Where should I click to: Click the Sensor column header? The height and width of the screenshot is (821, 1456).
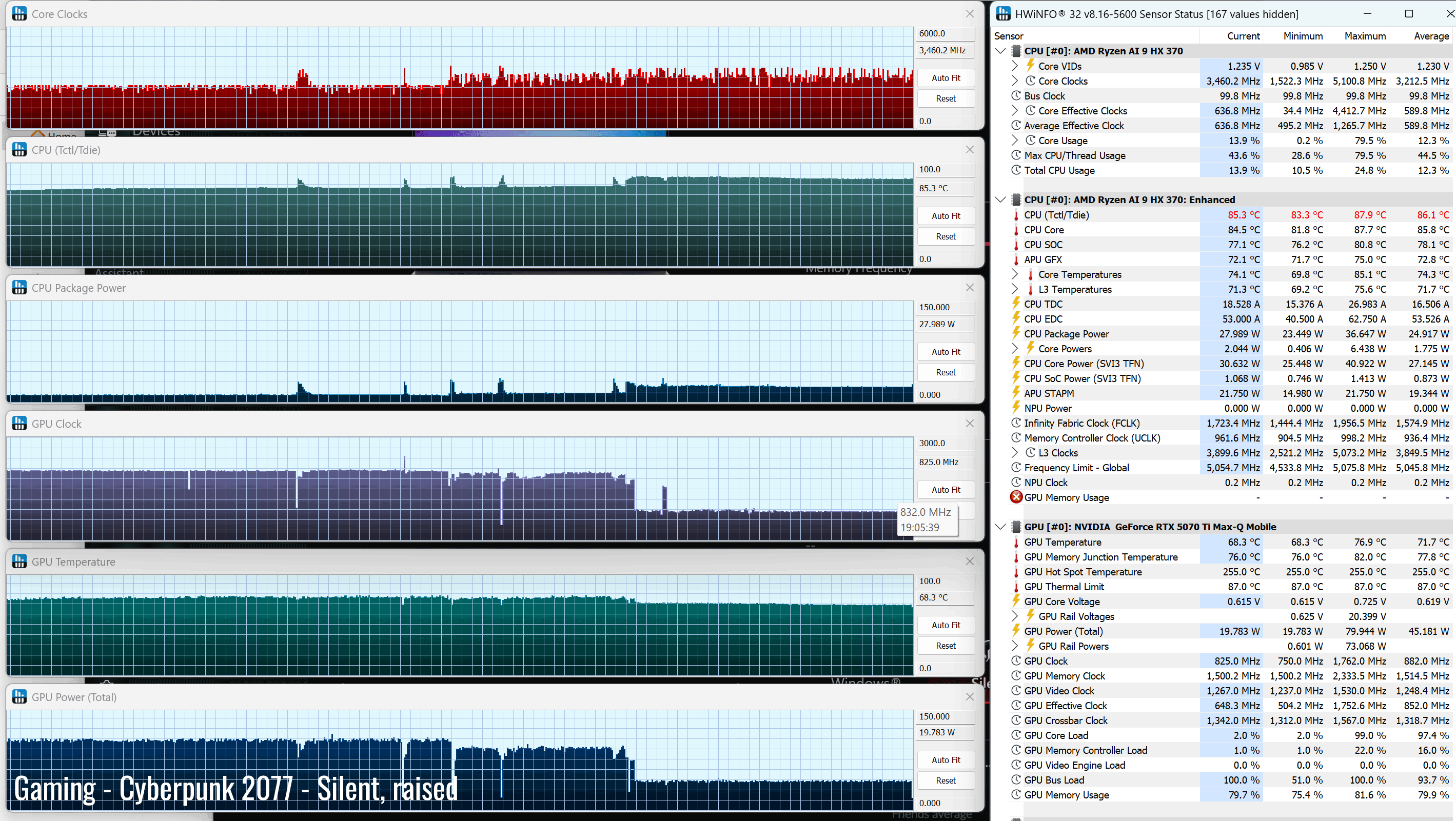click(1095, 35)
